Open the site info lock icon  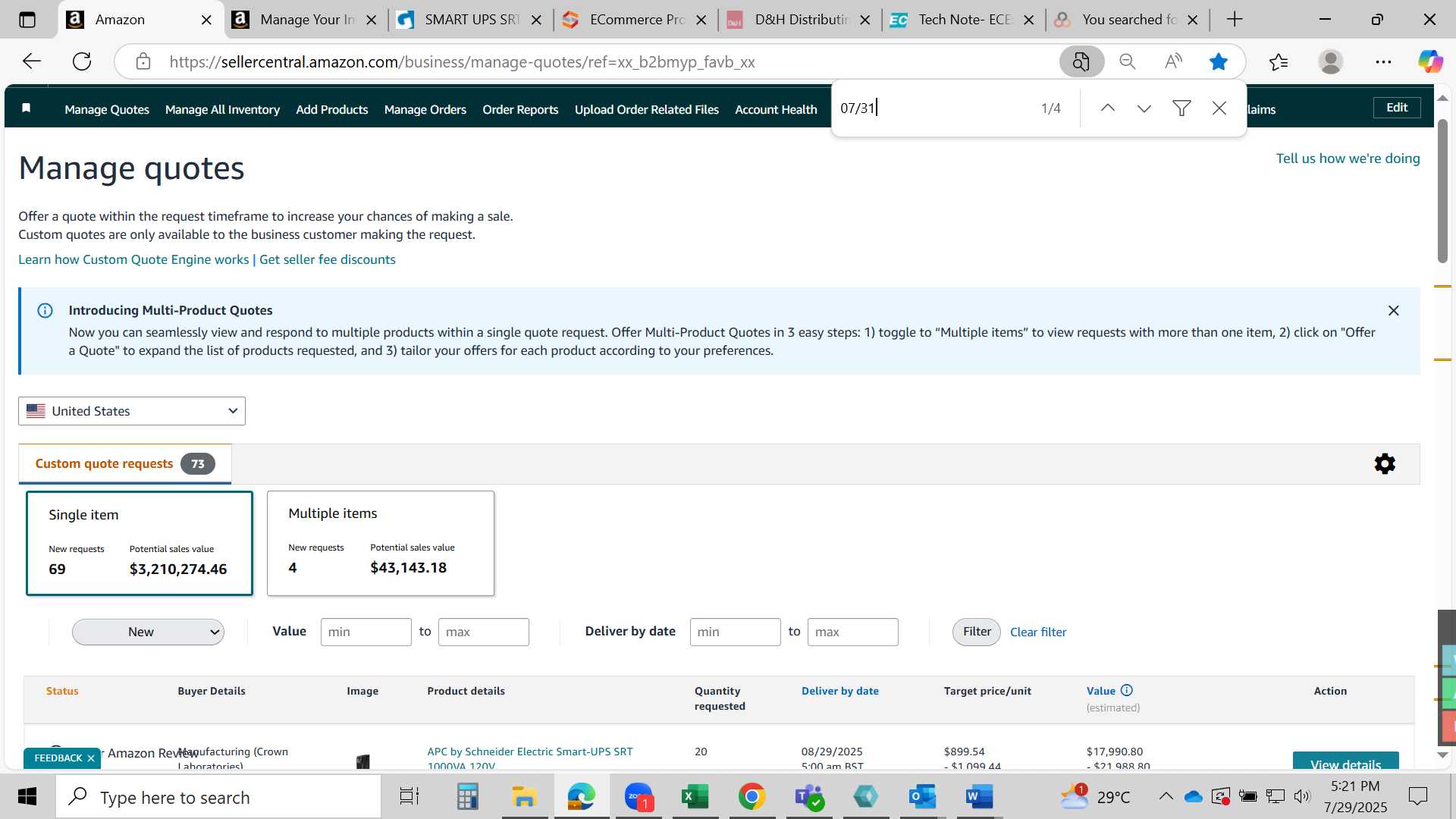[143, 61]
